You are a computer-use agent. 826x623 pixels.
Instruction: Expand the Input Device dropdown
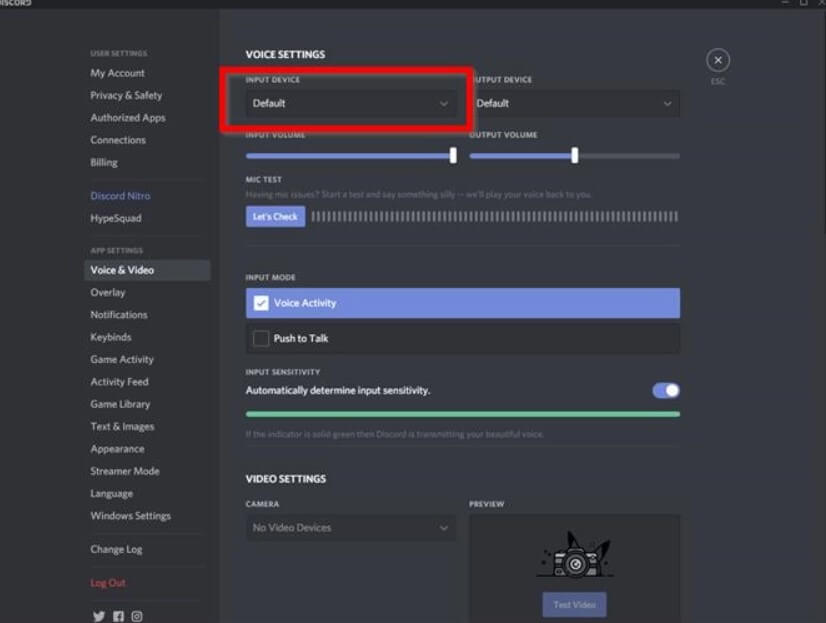351,103
